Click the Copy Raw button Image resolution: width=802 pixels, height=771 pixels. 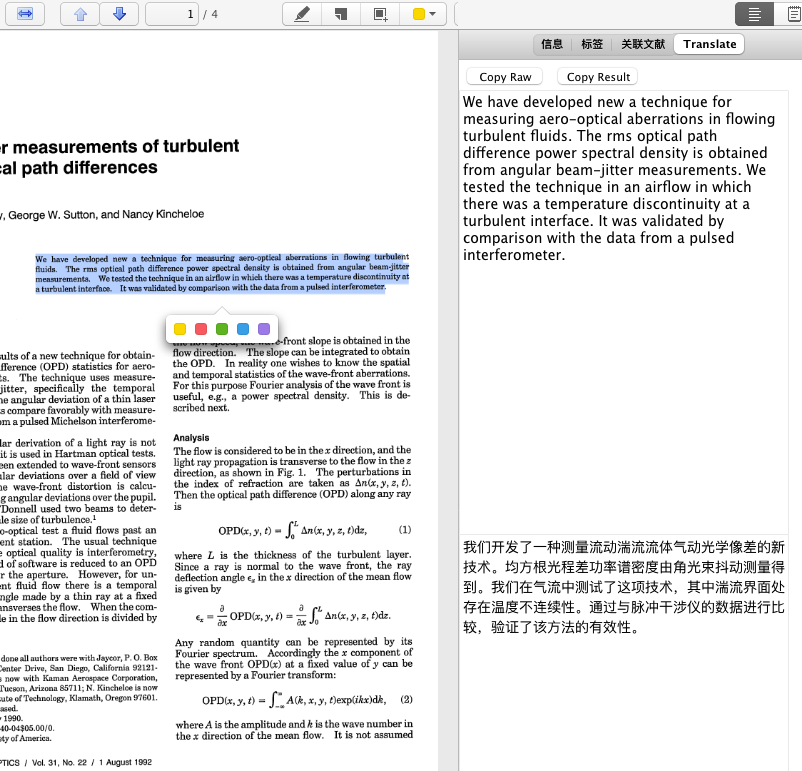point(505,77)
